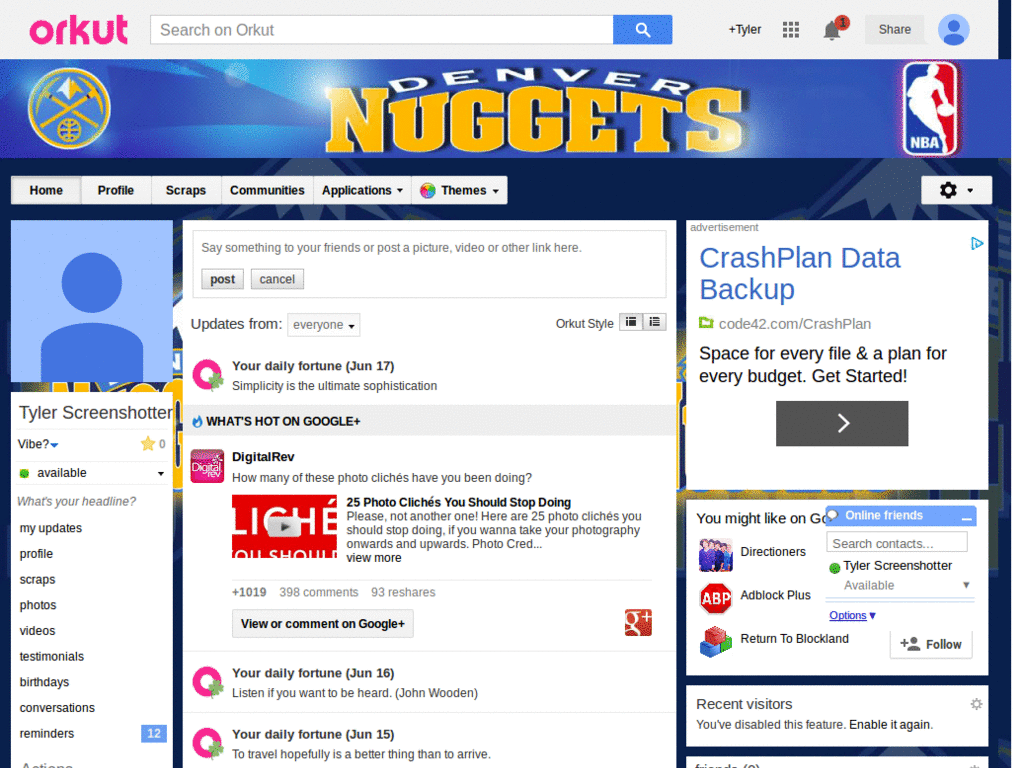Click the post button
This screenshot has height=768, width=1024.
[x=222, y=279]
